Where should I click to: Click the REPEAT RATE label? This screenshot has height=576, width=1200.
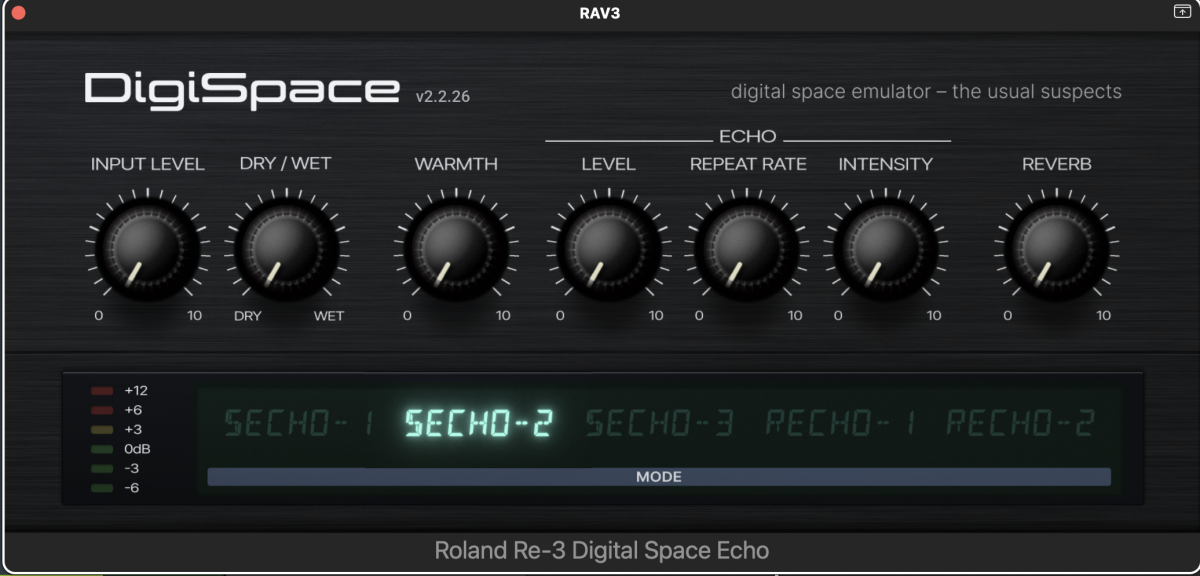(748, 164)
